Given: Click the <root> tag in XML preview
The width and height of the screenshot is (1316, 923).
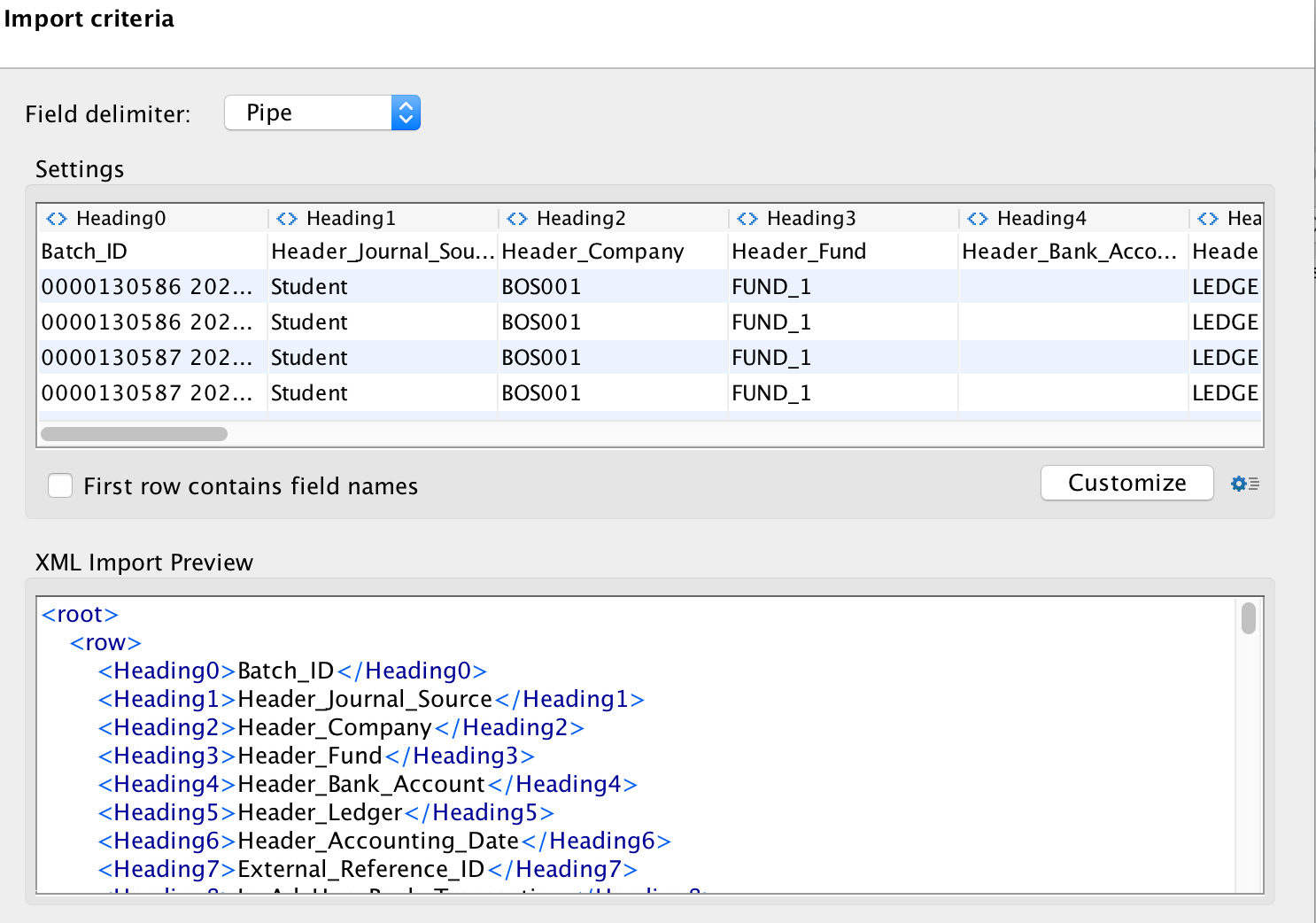Looking at the screenshot, I should pyautogui.click(x=80, y=615).
